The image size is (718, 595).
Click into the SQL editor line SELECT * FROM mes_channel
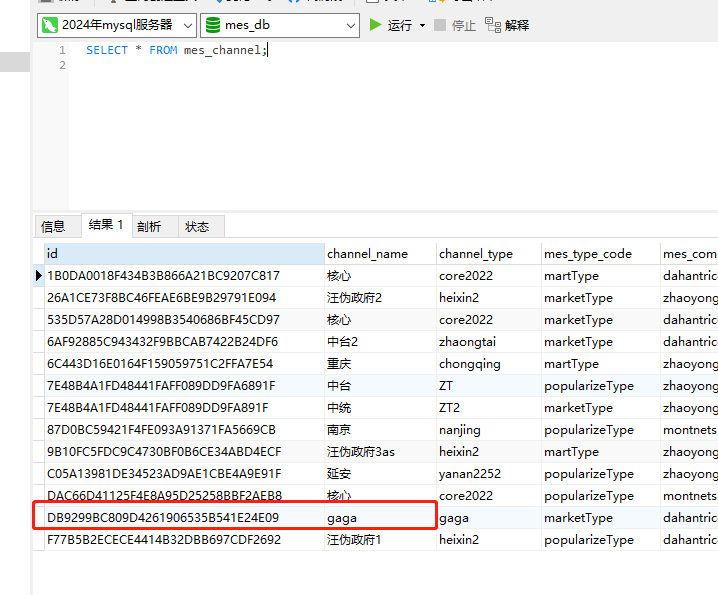(x=176, y=50)
